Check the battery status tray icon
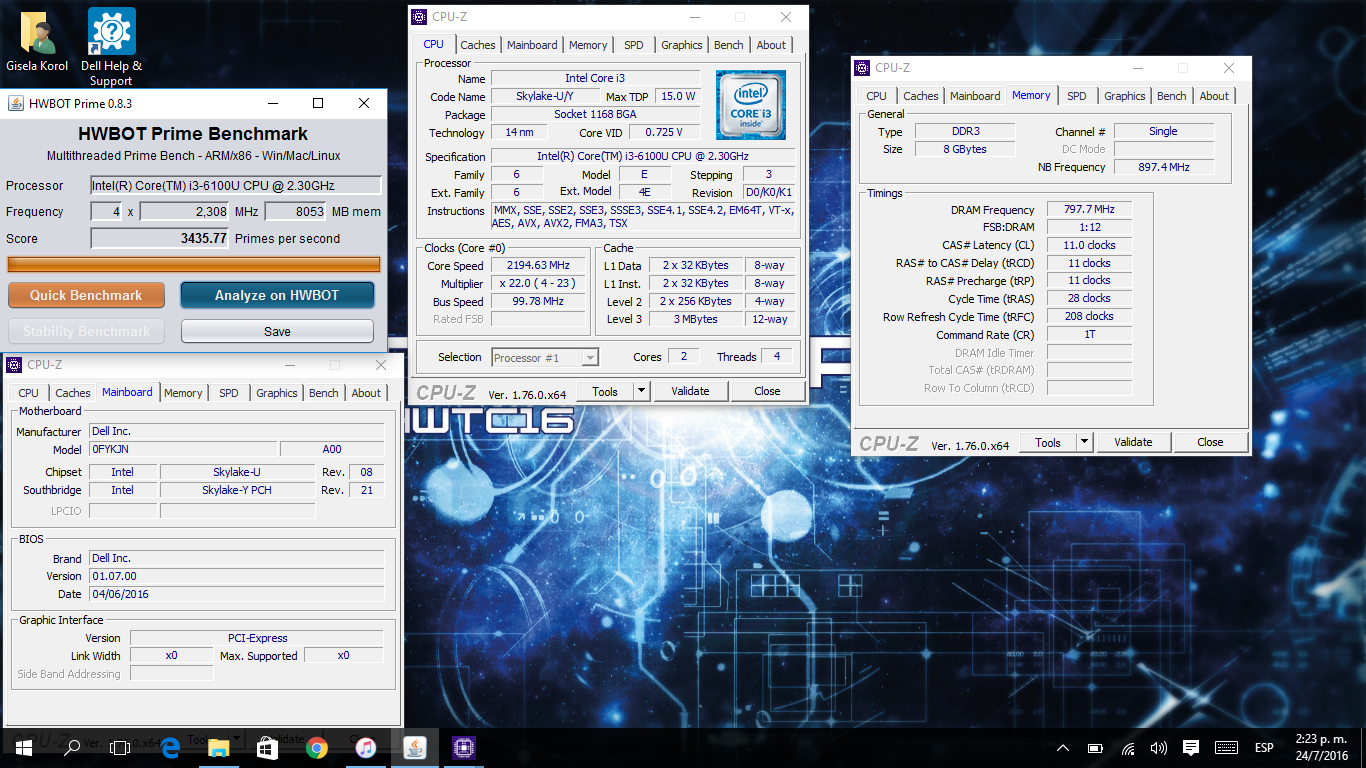1366x768 pixels. [x=1096, y=748]
